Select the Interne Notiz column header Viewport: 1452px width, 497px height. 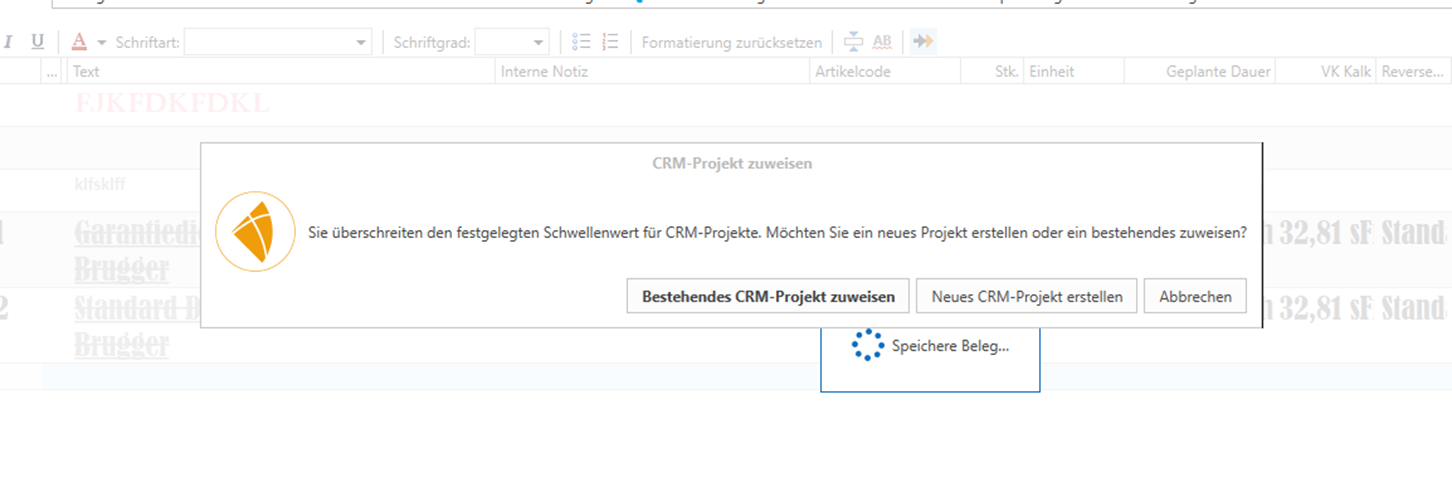pyautogui.click(x=650, y=72)
